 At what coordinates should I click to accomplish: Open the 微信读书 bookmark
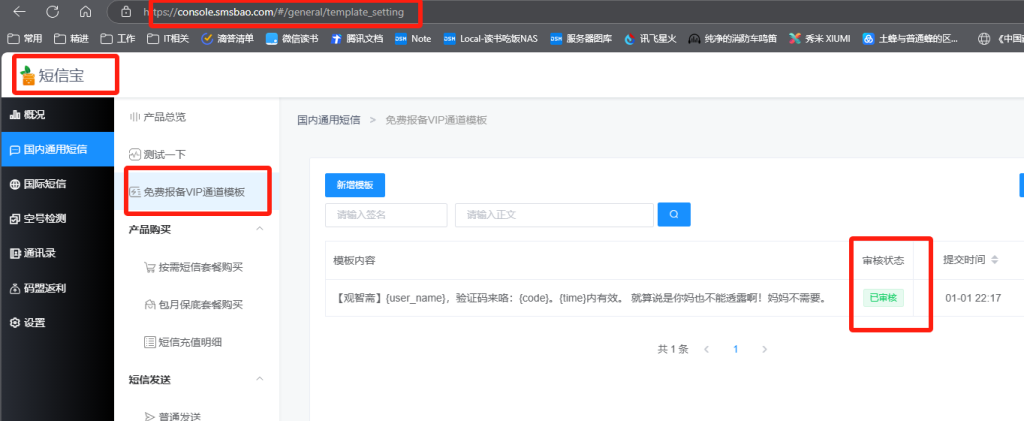point(292,39)
